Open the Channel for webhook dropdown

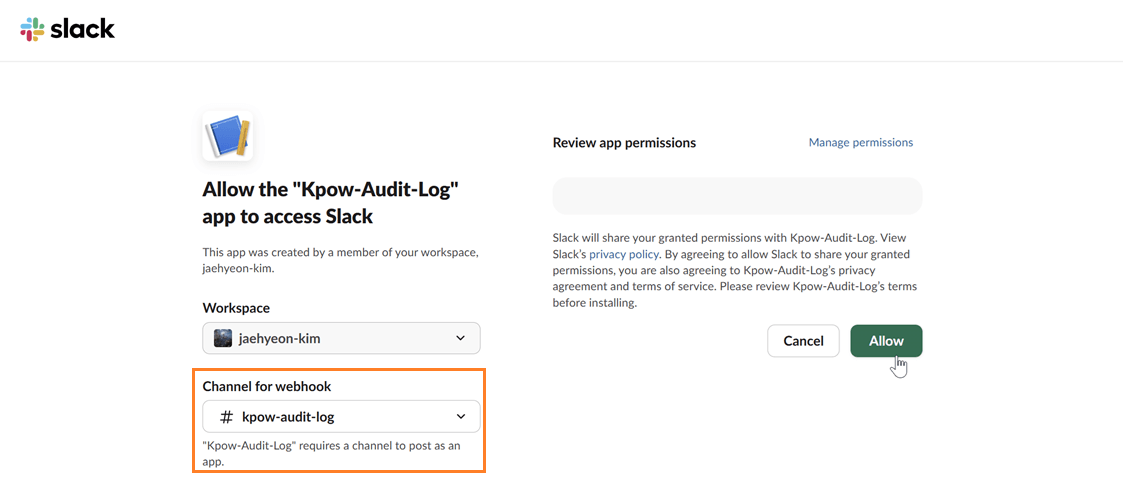tap(342, 416)
